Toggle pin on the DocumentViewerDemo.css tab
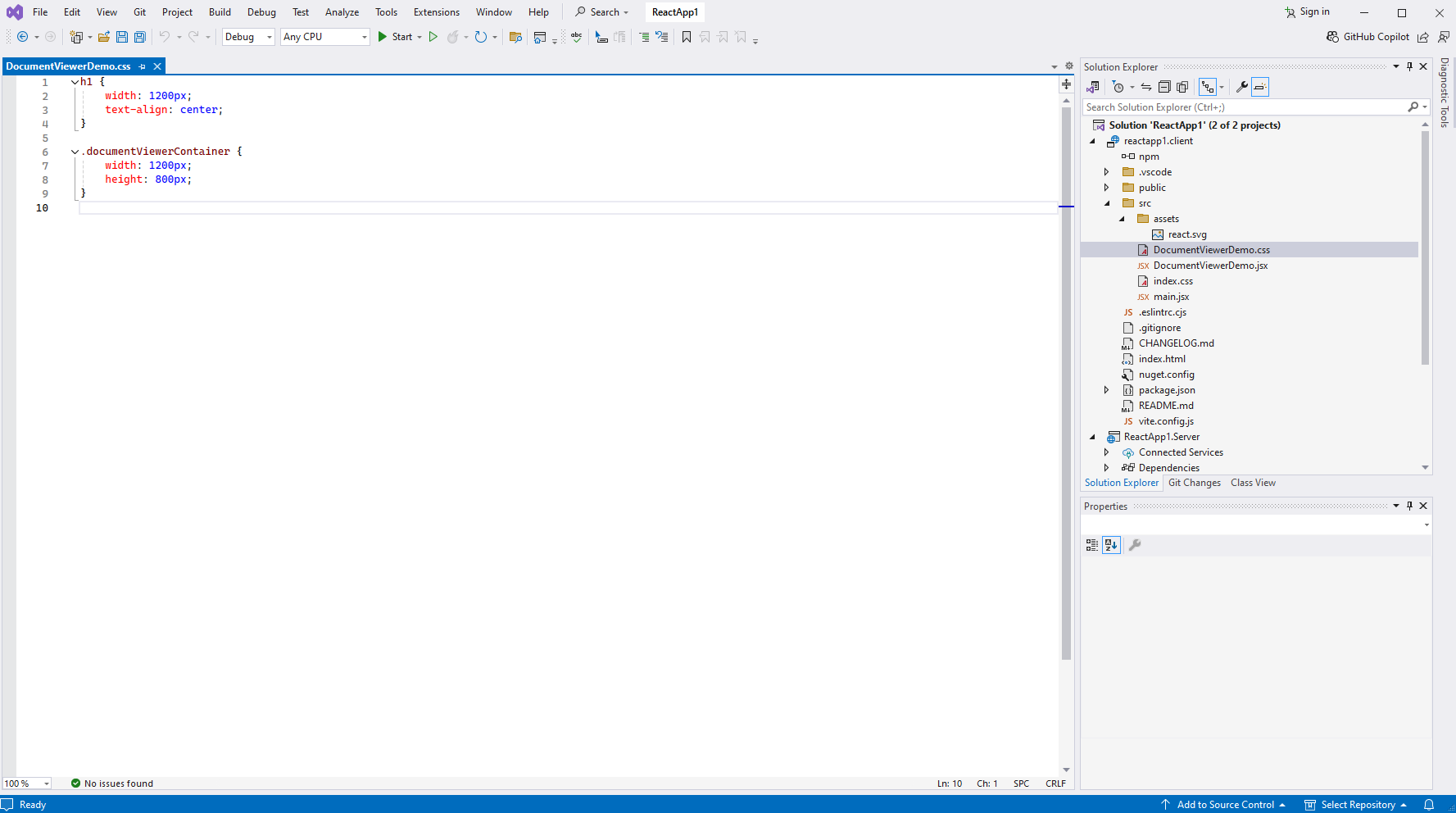This screenshot has height=813, width=1456. click(143, 66)
